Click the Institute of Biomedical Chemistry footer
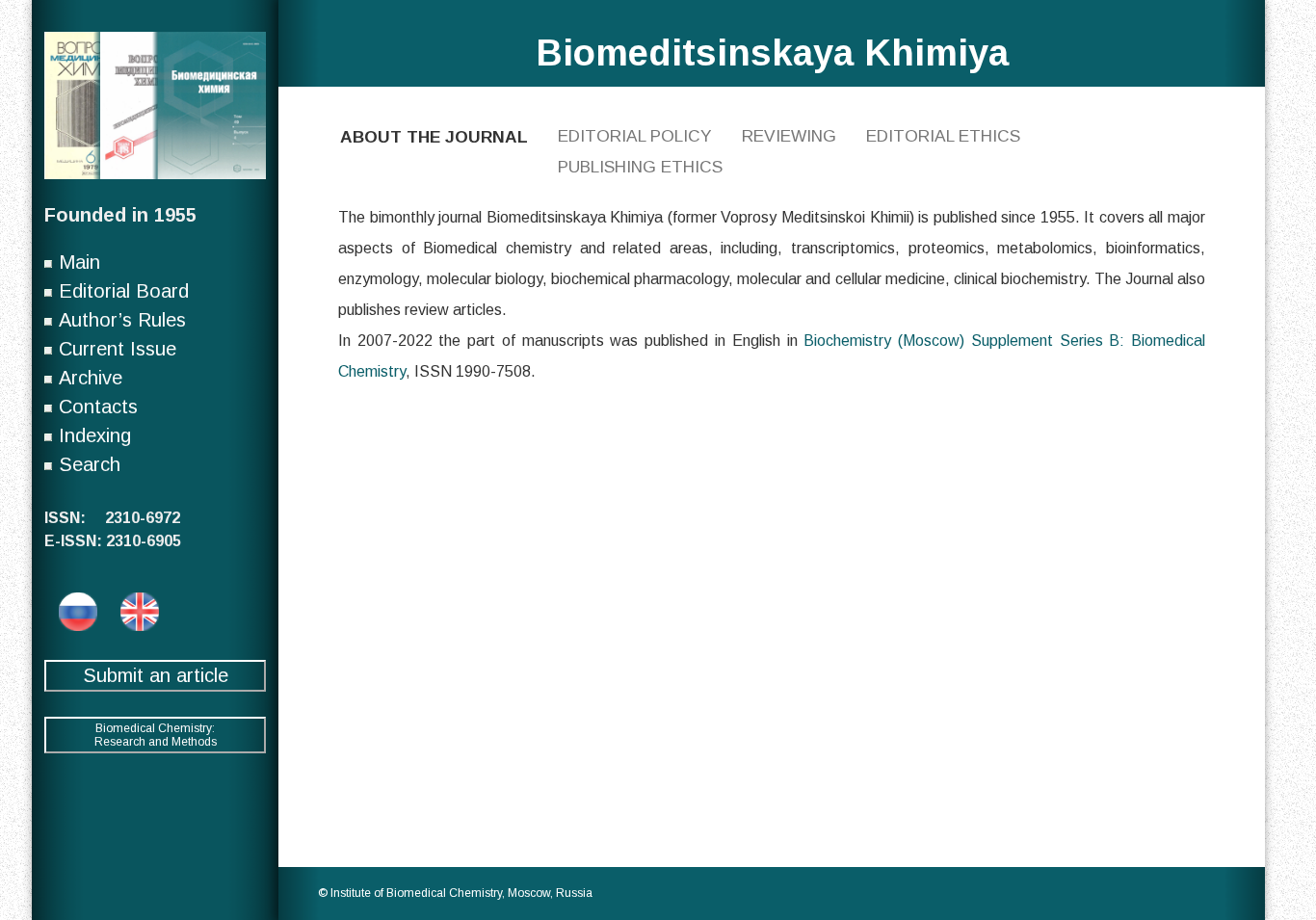 tap(455, 893)
